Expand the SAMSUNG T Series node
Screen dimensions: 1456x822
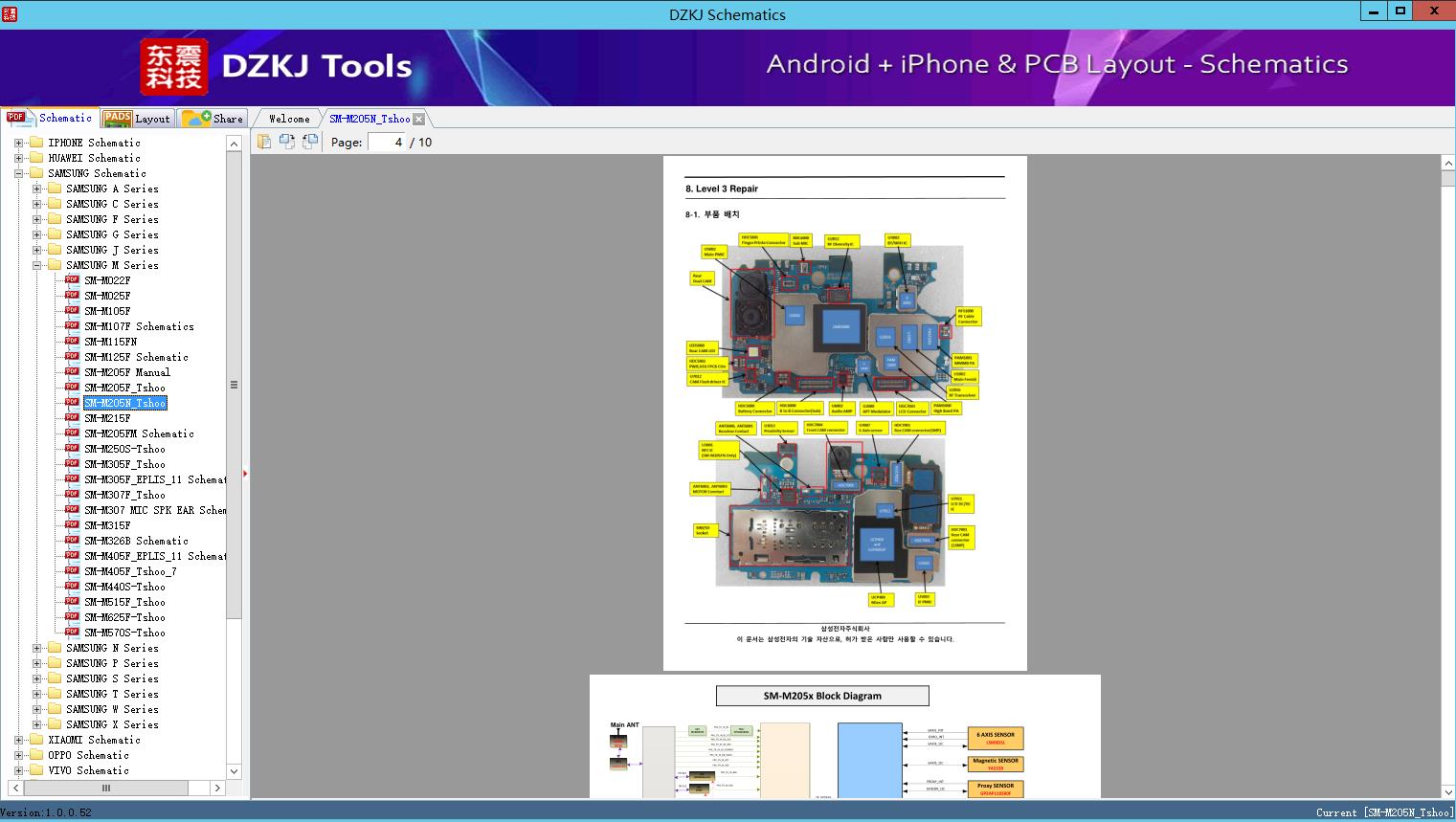(x=36, y=694)
